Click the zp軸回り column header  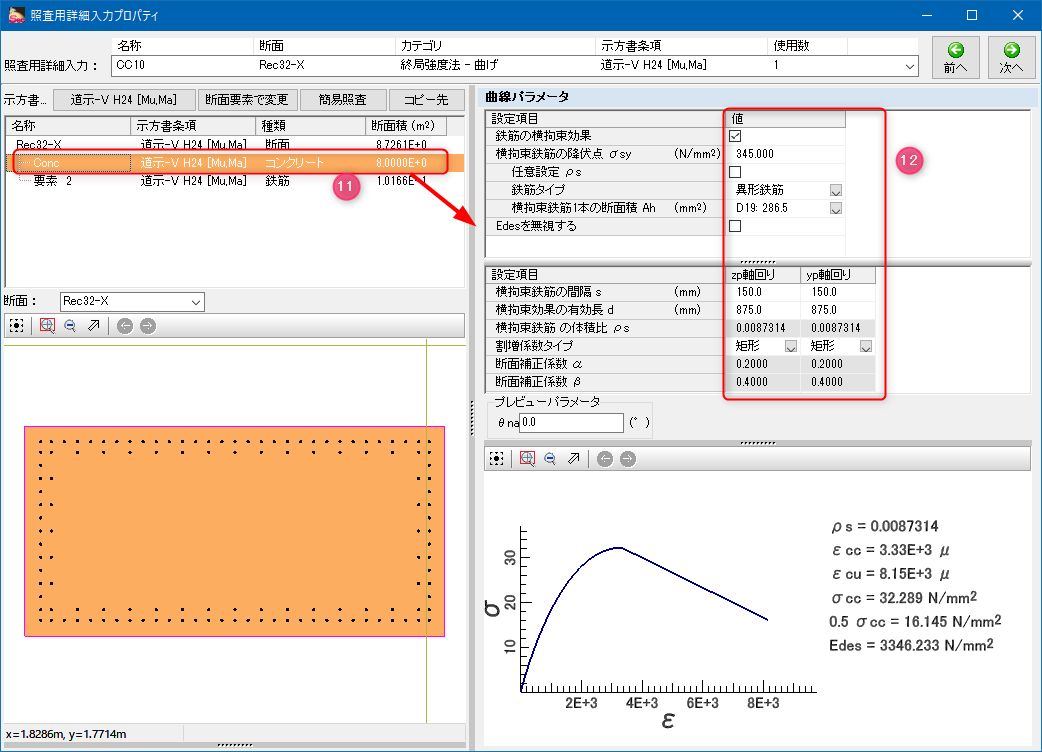pyautogui.click(x=762, y=274)
